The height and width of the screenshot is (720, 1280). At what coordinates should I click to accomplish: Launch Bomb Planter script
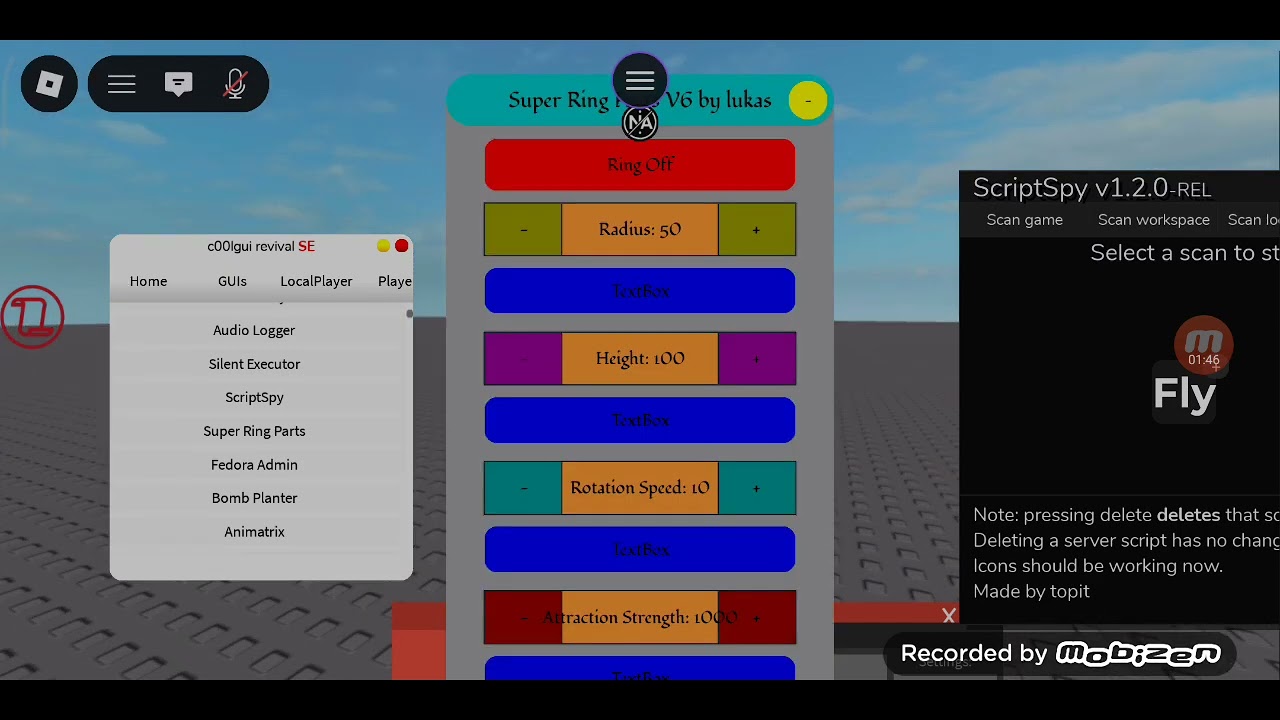point(254,498)
